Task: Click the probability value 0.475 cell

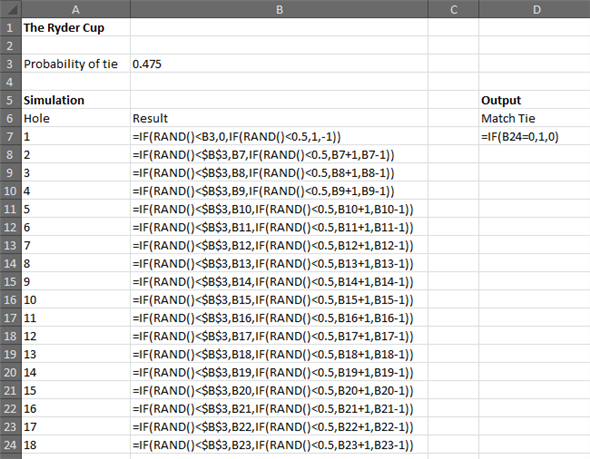Action: (279, 64)
